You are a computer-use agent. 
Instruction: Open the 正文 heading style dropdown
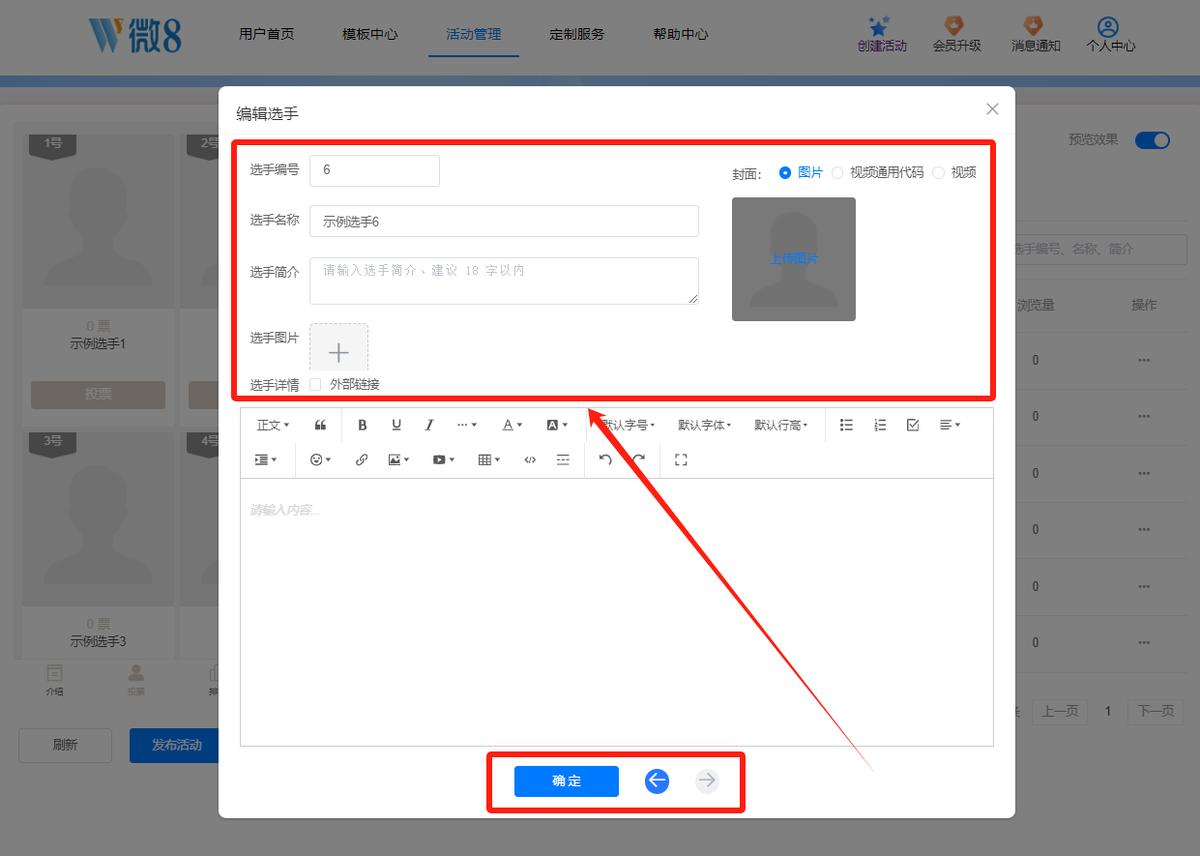pos(273,425)
